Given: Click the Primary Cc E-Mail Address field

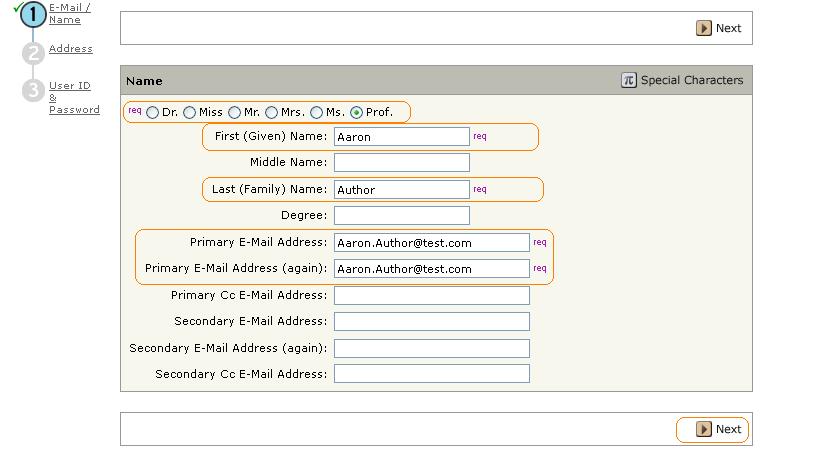Looking at the screenshot, I should [x=431, y=295].
